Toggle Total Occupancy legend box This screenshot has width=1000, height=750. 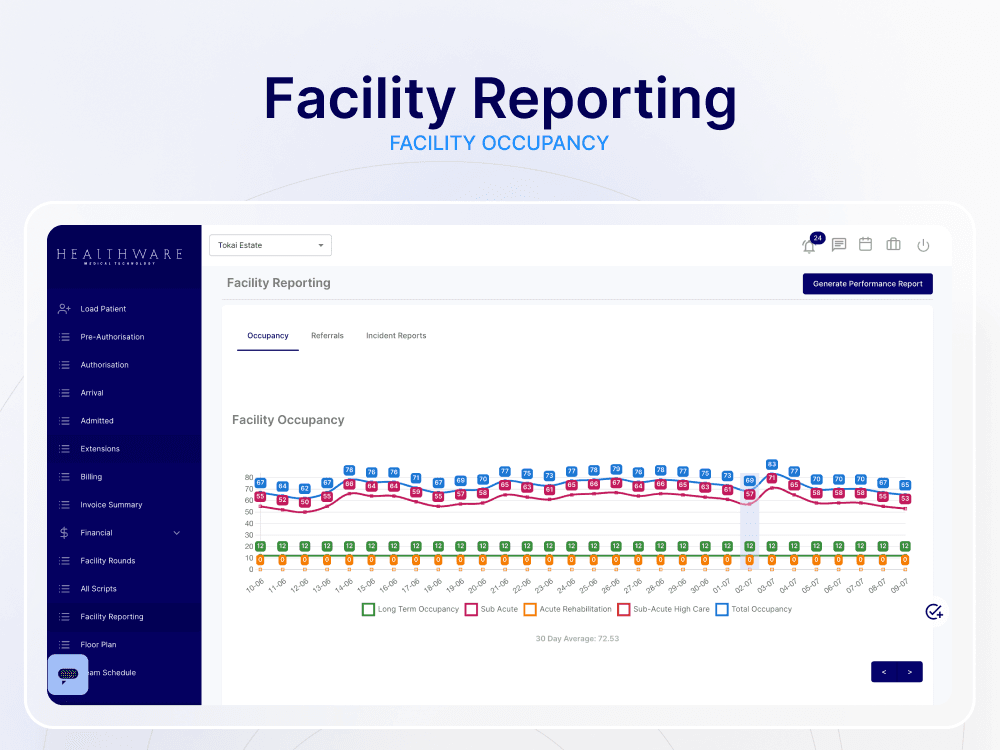(x=722, y=610)
